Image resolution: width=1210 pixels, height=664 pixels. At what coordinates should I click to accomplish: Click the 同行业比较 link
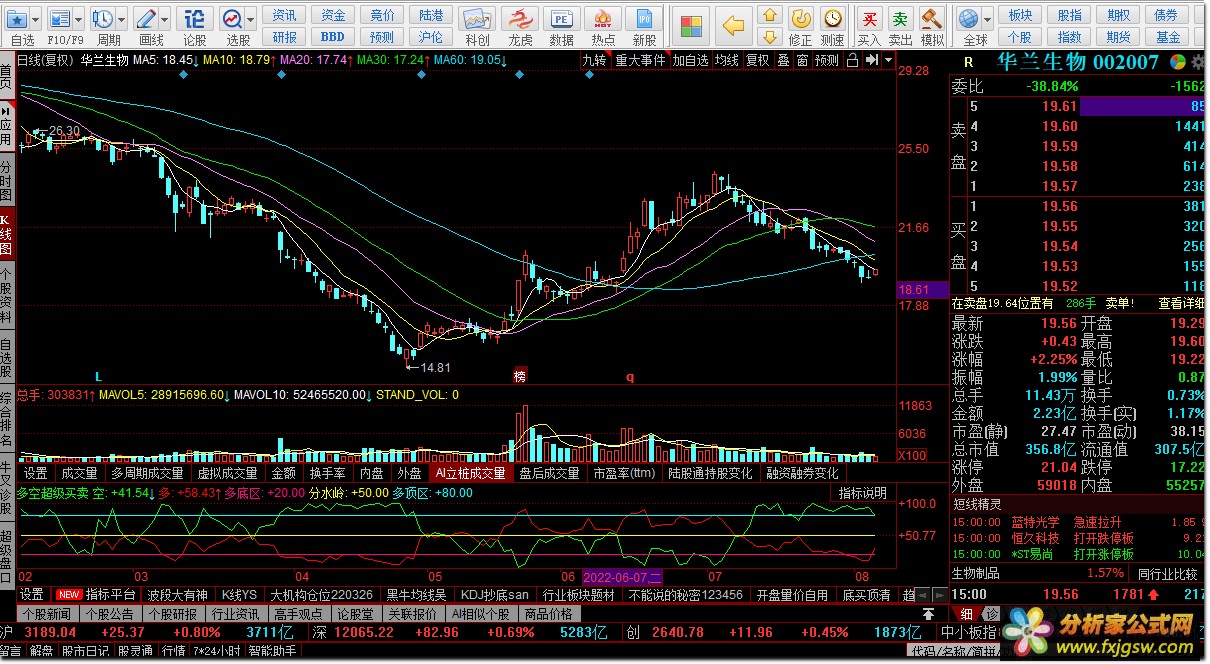pos(1168,573)
